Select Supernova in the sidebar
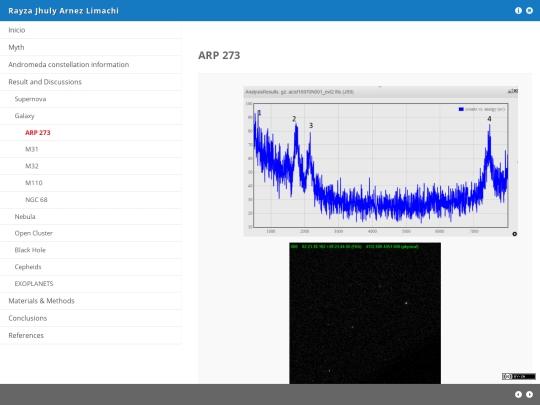540x405 pixels. [x=91, y=99]
